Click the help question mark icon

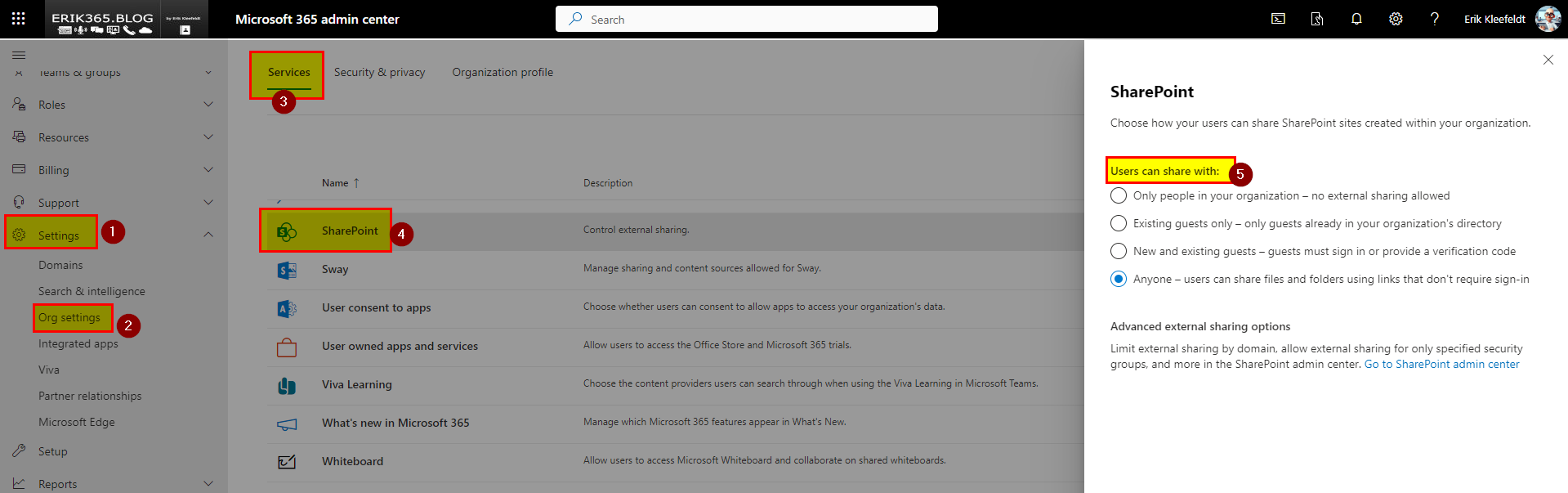pyautogui.click(x=1435, y=19)
